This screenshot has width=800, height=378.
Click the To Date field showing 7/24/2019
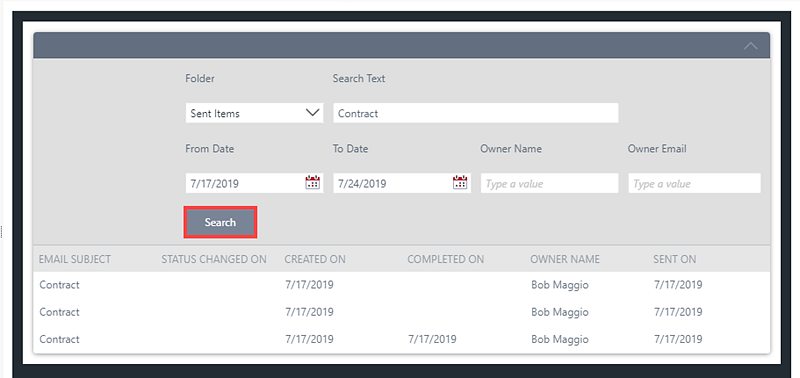402,183
